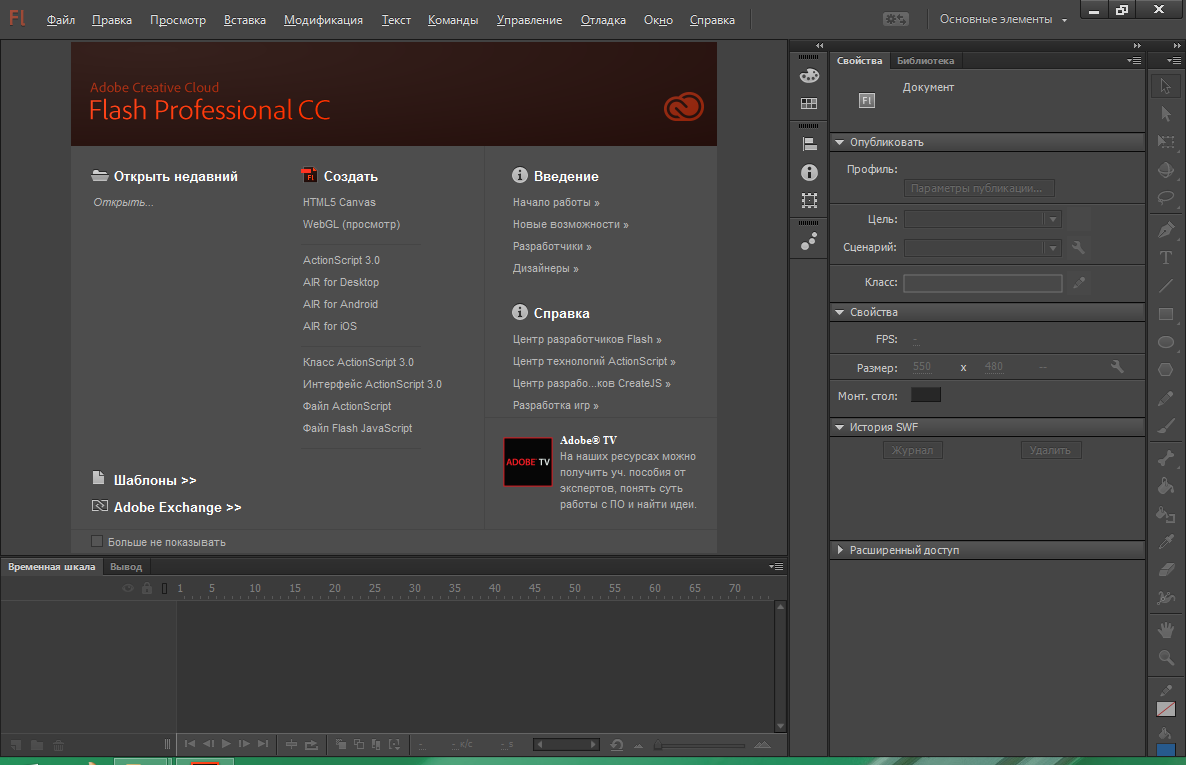Click the timeline zoom slider handle
Viewport: 1186px width, 765px height.
tap(658, 745)
